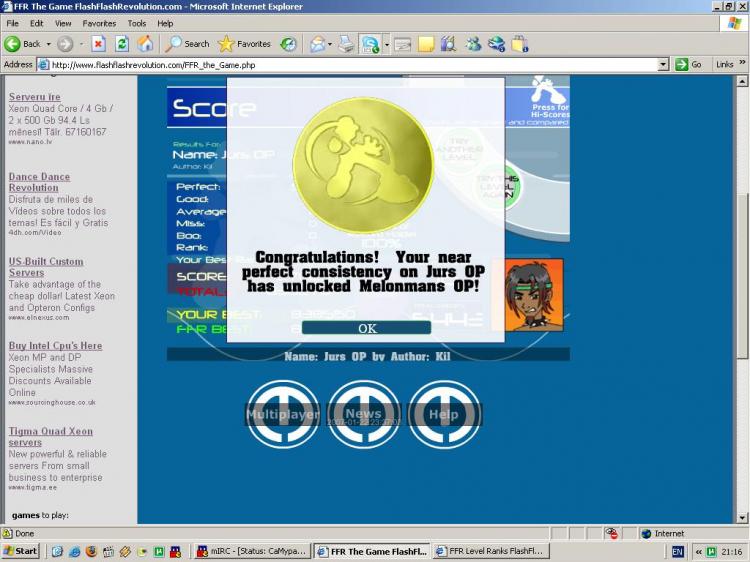This screenshot has height=562, width=750.
Task: Click the address bar URL field
Action: click(x=350, y=64)
